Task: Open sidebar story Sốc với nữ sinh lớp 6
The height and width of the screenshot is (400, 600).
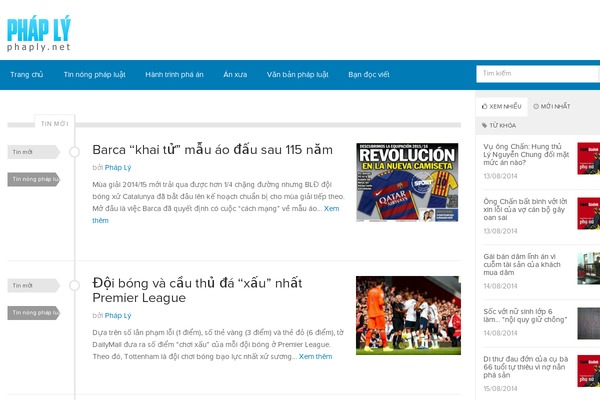Action: tap(525, 315)
